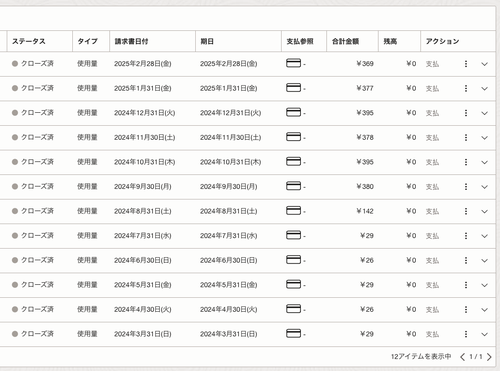Click 支払 link for ¥377 invoice
Screen dimensions: 500x371
point(432,89)
